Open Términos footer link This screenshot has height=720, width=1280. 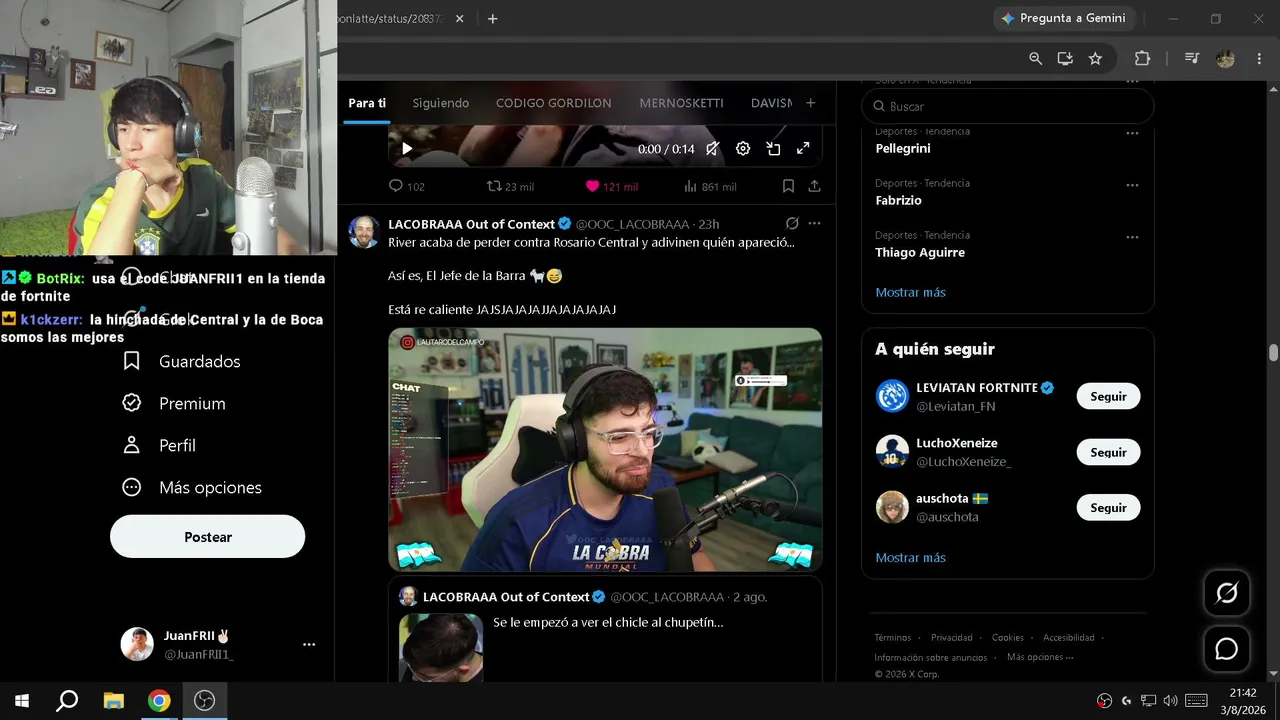click(x=893, y=638)
